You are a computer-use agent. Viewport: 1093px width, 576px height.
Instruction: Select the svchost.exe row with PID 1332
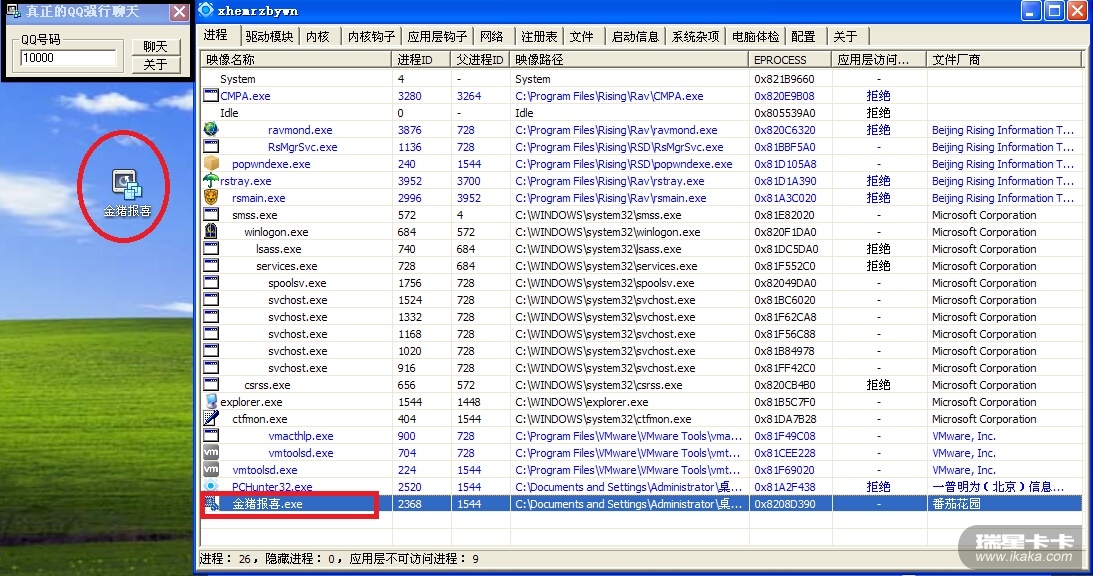(x=641, y=317)
